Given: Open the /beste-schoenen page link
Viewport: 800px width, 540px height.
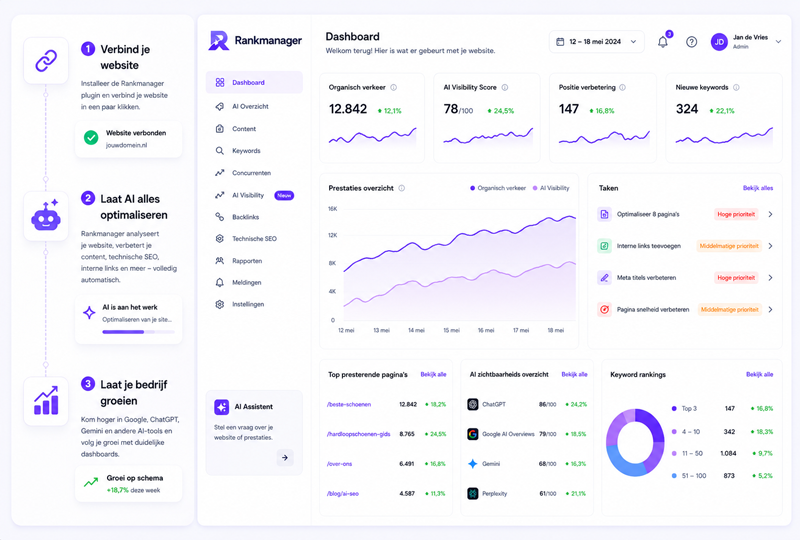Looking at the screenshot, I should pyautogui.click(x=349, y=404).
